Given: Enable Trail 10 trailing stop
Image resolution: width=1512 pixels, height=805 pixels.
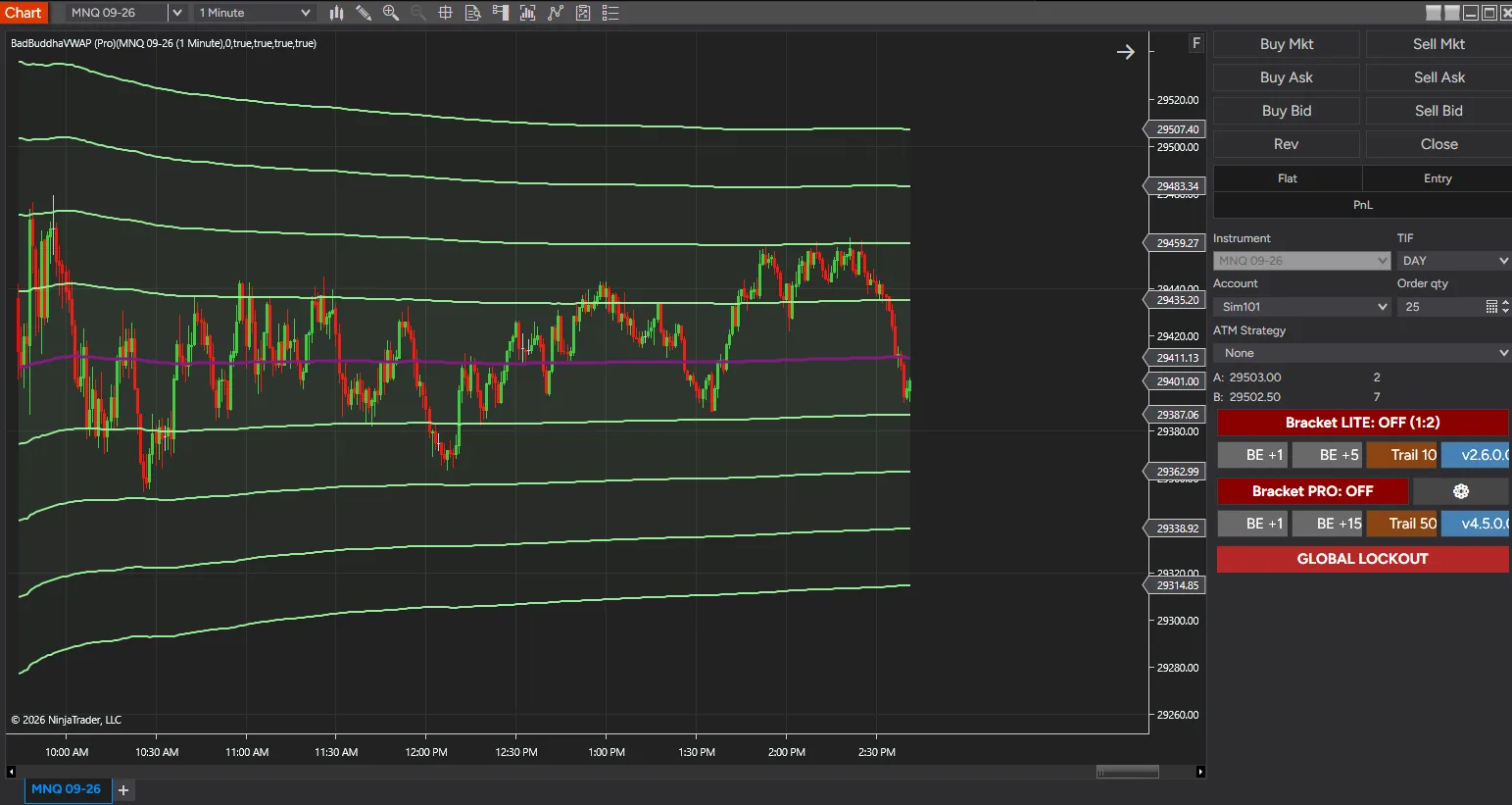Looking at the screenshot, I should click(1402, 455).
